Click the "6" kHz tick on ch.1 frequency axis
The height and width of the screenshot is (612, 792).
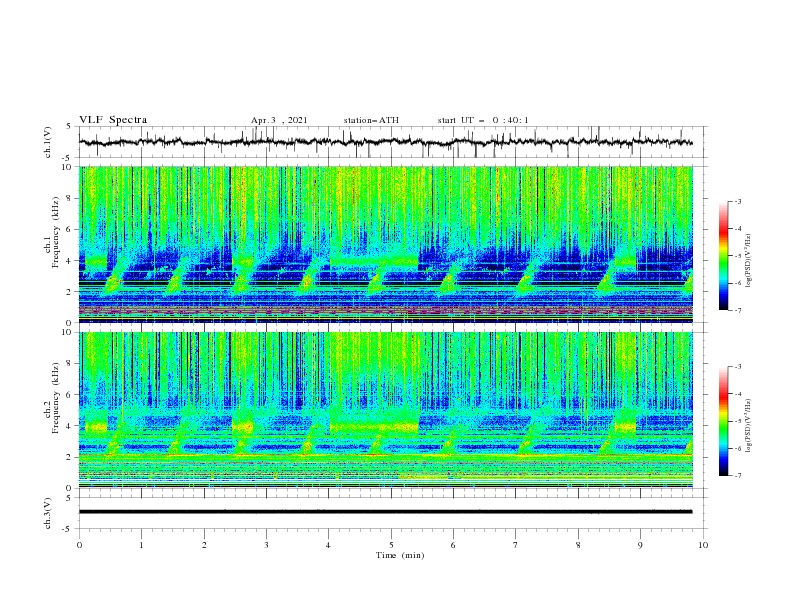pos(71,229)
